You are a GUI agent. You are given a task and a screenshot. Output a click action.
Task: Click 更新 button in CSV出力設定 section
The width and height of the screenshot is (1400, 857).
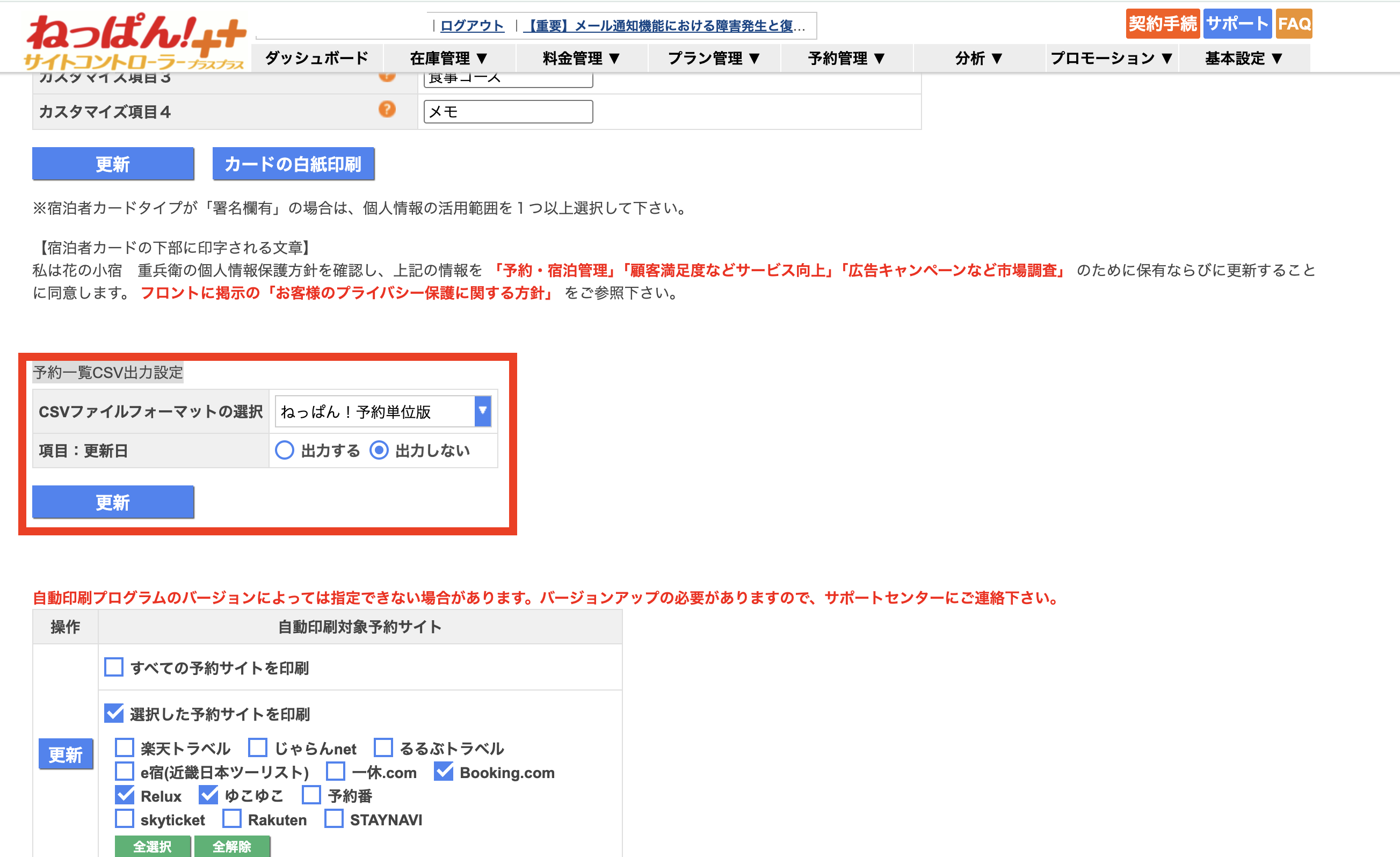113,502
